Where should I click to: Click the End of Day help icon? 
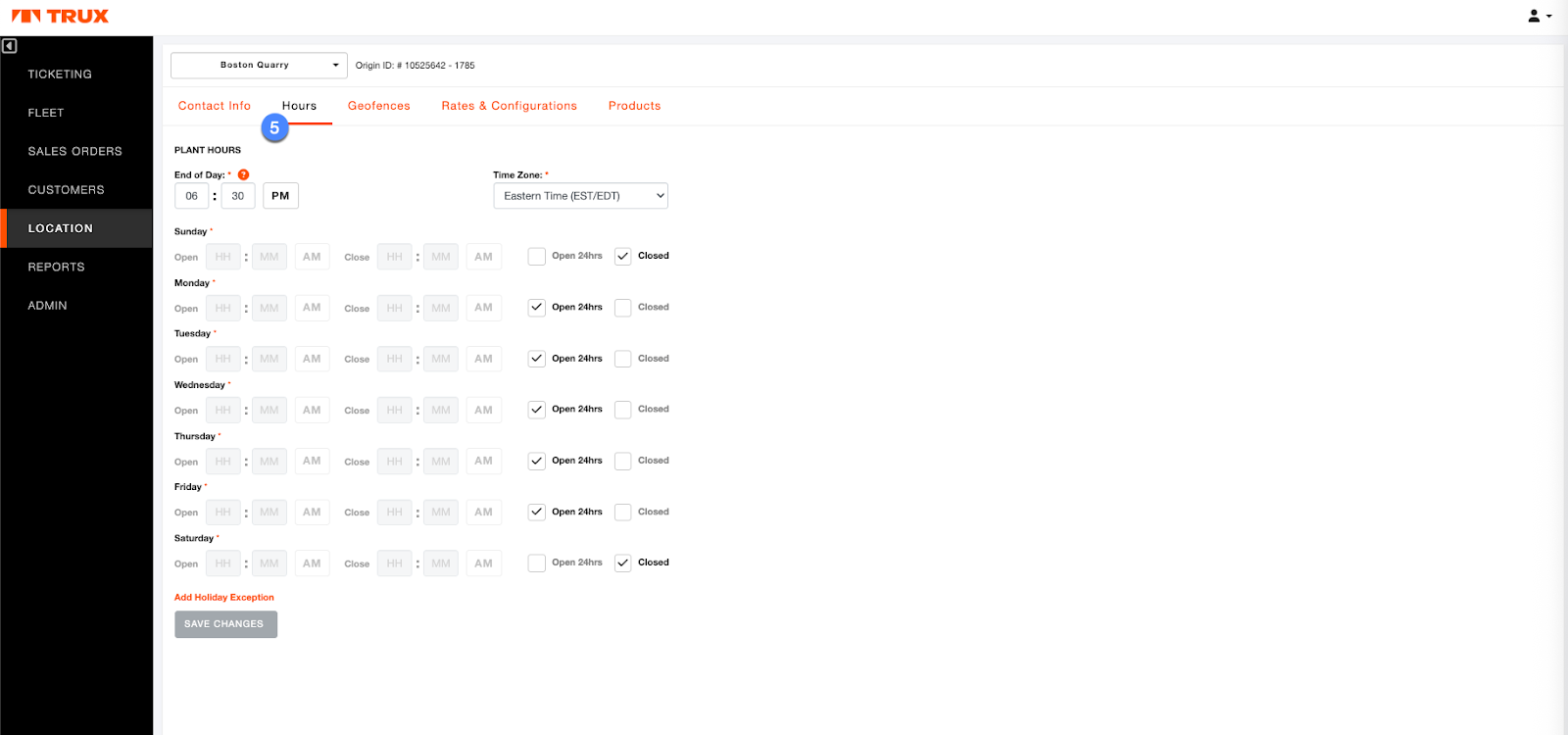point(244,174)
